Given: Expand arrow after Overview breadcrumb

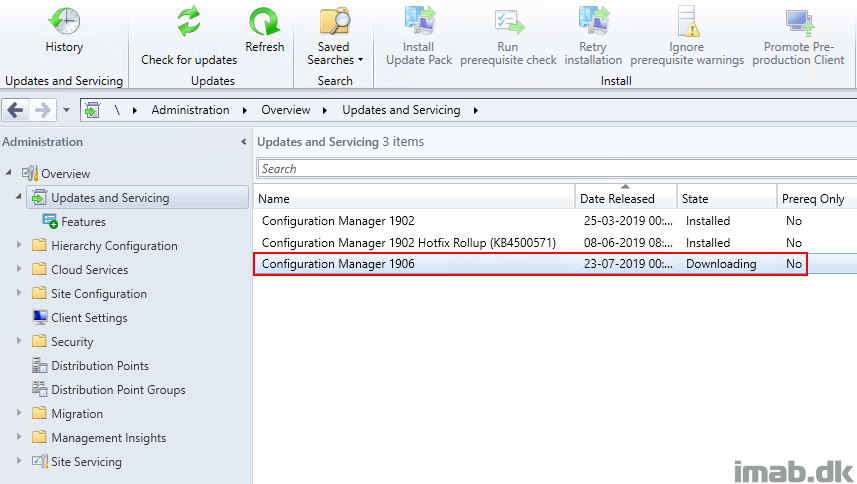Looking at the screenshot, I should coord(325,110).
